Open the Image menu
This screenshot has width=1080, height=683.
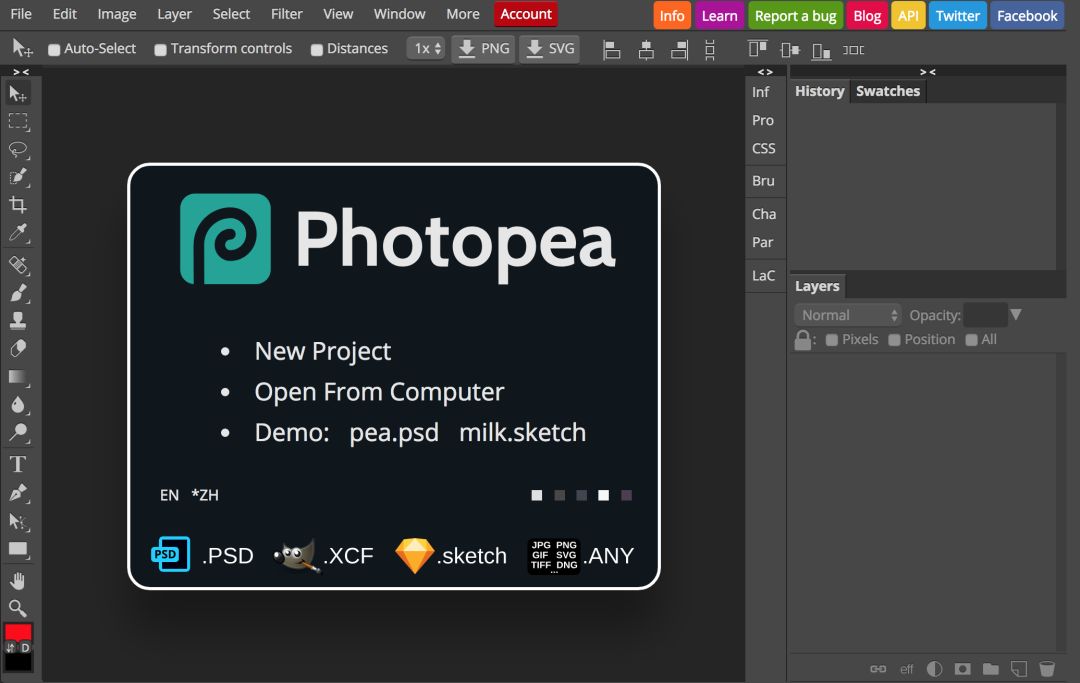117,14
